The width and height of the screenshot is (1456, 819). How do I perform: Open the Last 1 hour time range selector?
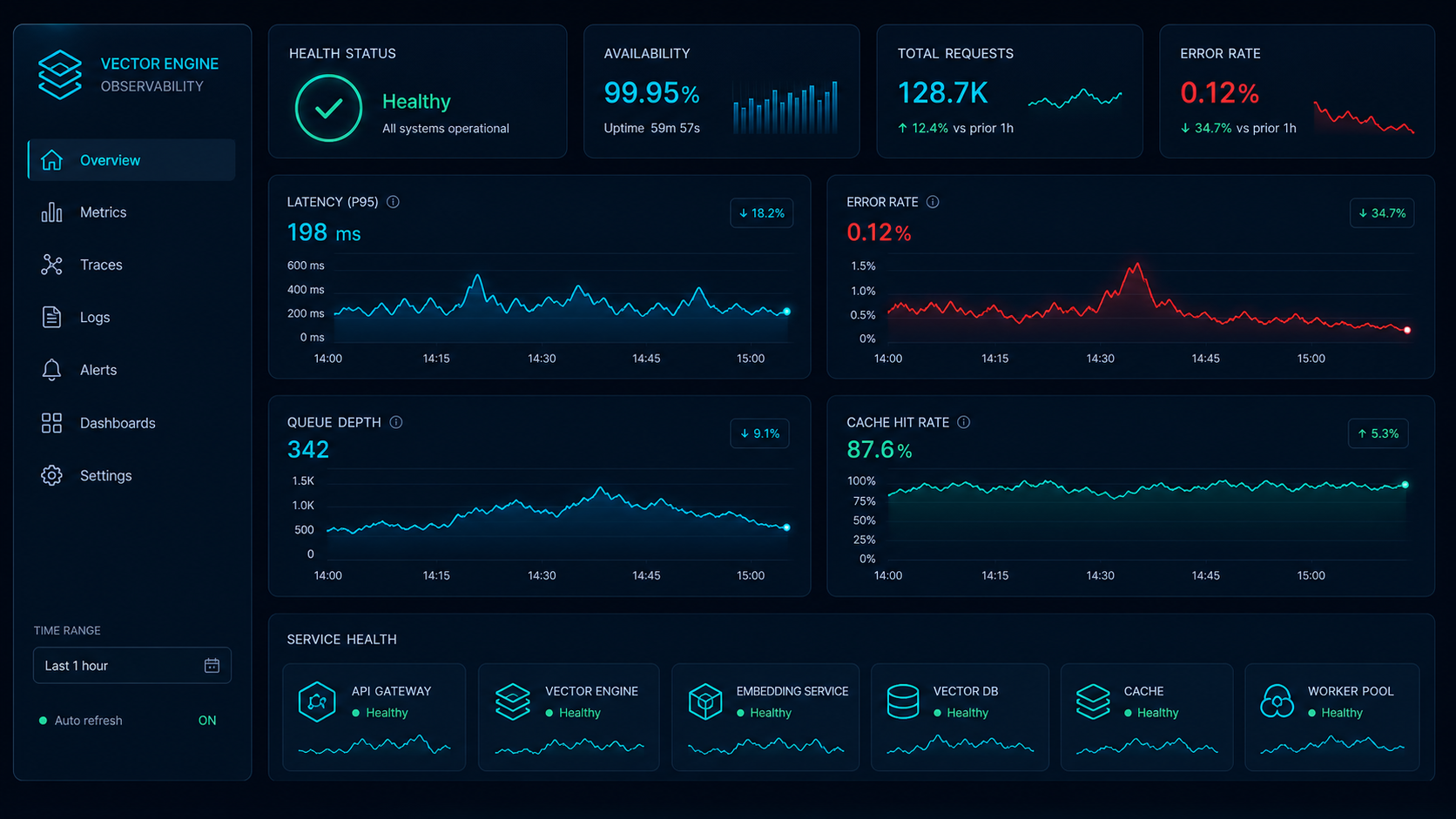tap(132, 666)
